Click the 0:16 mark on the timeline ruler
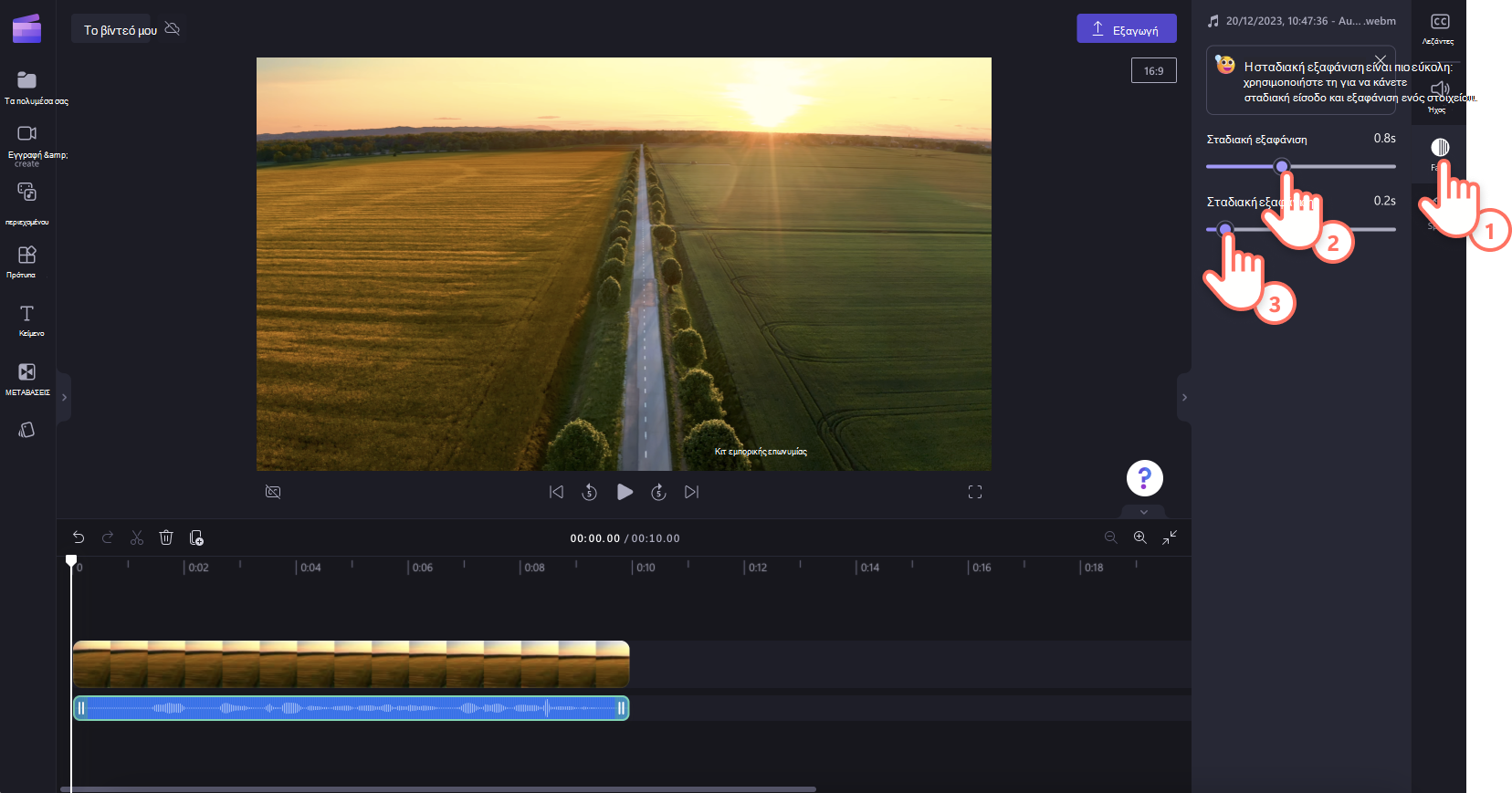1512x793 pixels. coord(982,568)
